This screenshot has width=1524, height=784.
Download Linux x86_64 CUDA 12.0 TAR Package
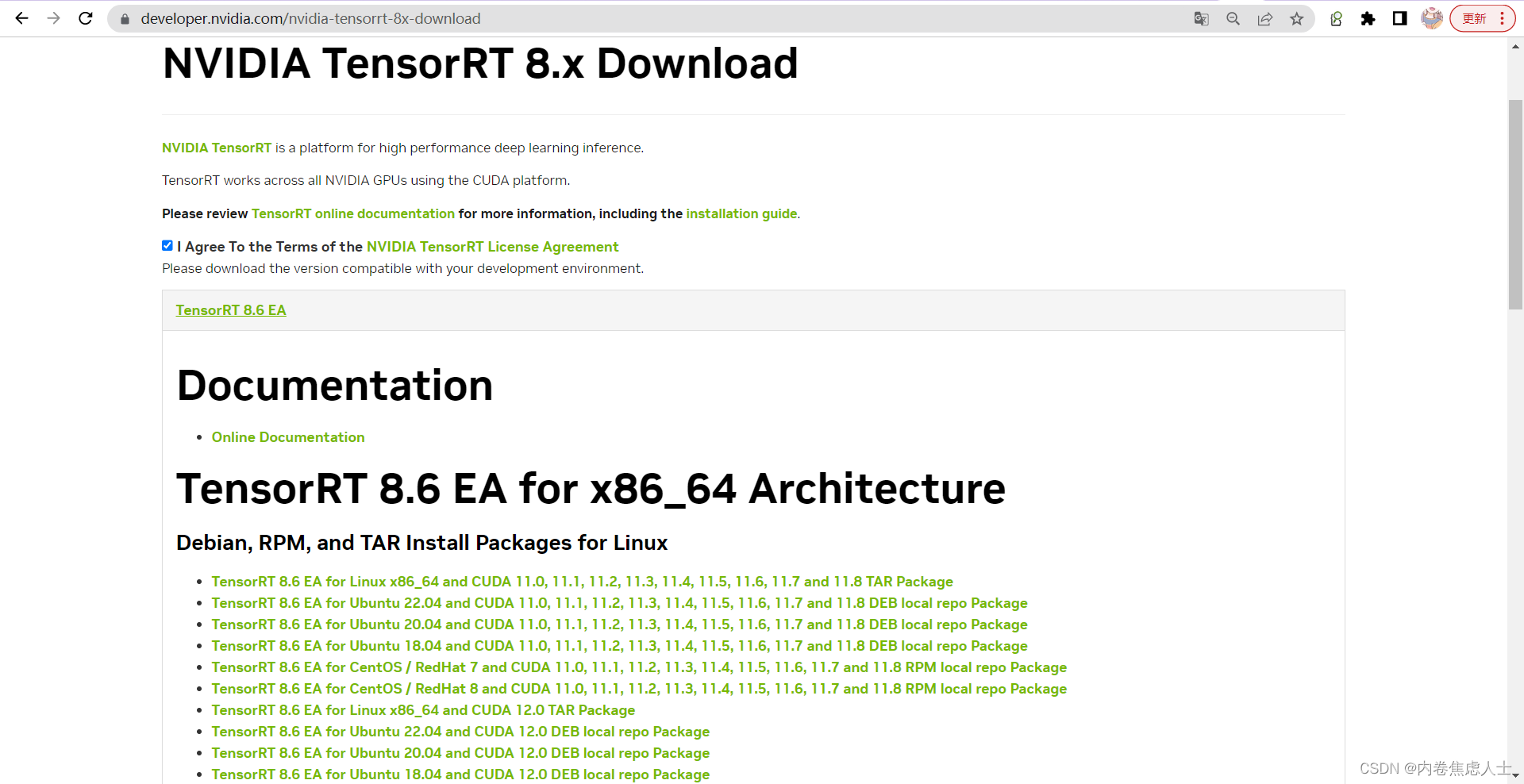tap(423, 710)
